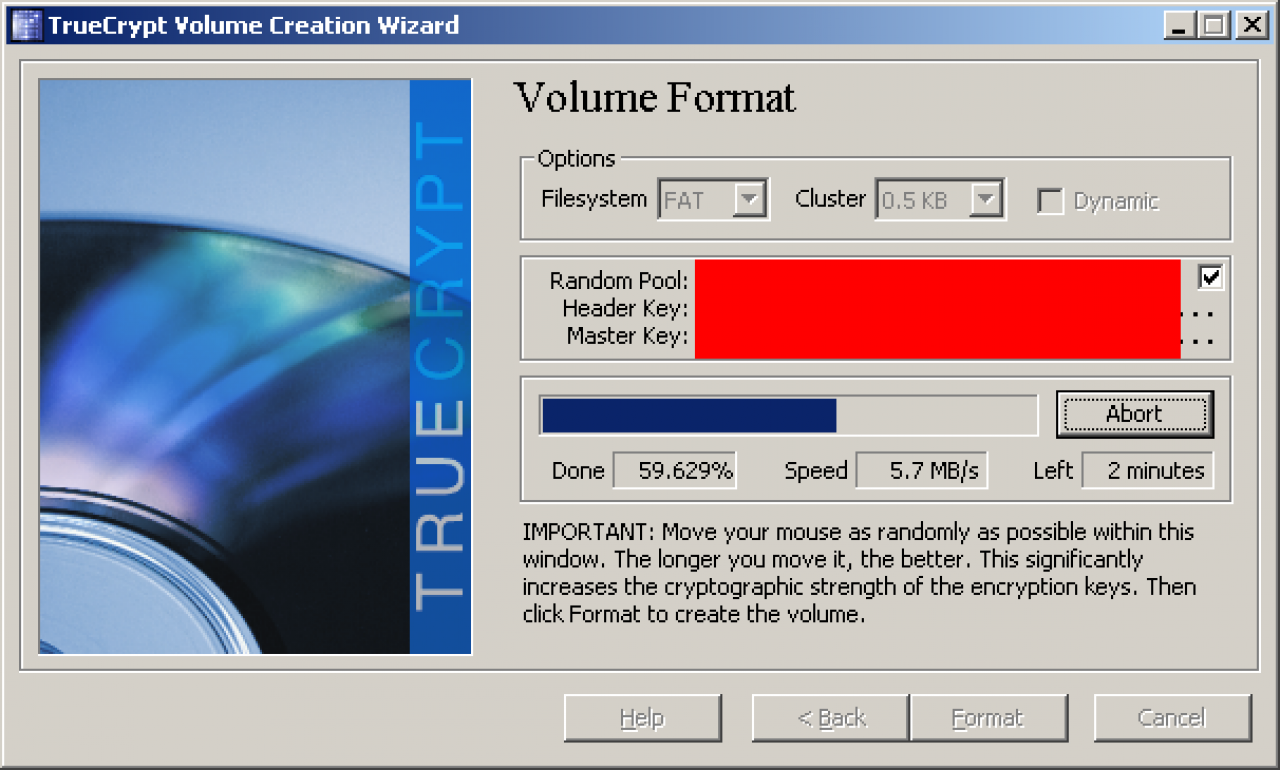The width and height of the screenshot is (1280, 770).
Task: Click the Random Pool label
Action: click(x=619, y=281)
